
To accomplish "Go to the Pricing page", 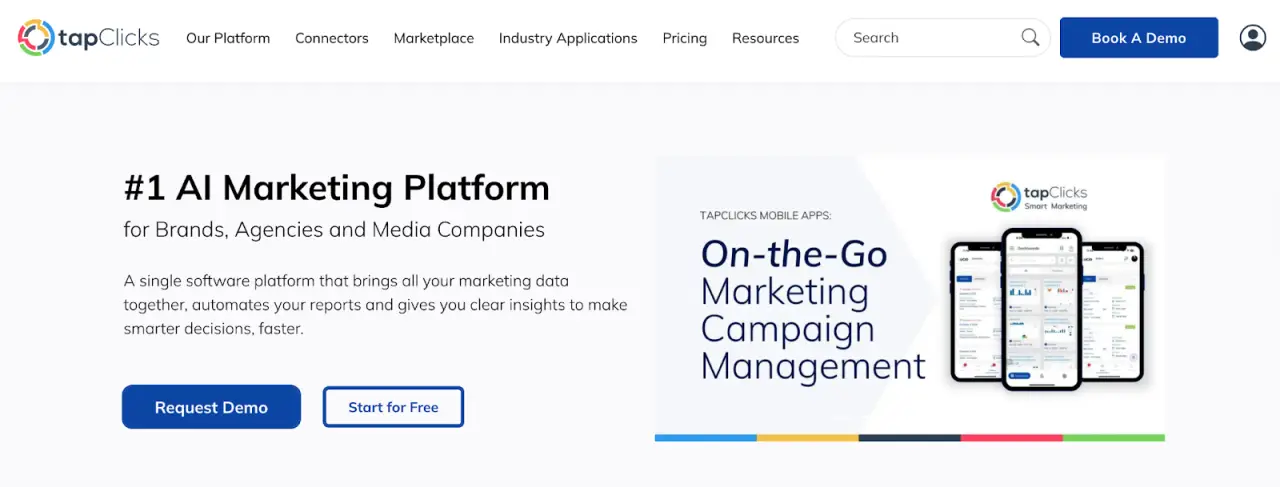I will tap(685, 38).
